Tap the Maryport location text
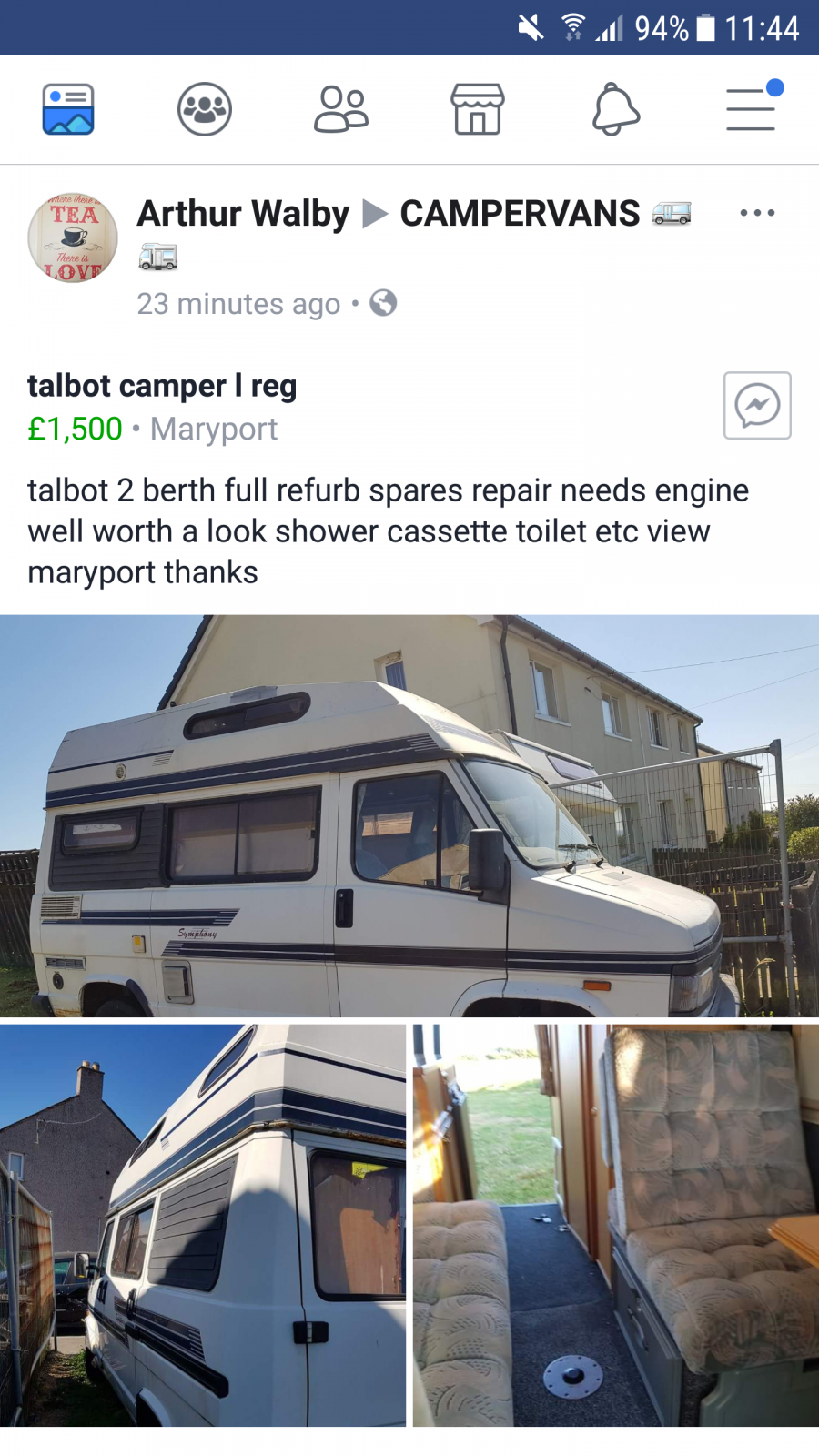The height and width of the screenshot is (1456, 819). pos(214,429)
